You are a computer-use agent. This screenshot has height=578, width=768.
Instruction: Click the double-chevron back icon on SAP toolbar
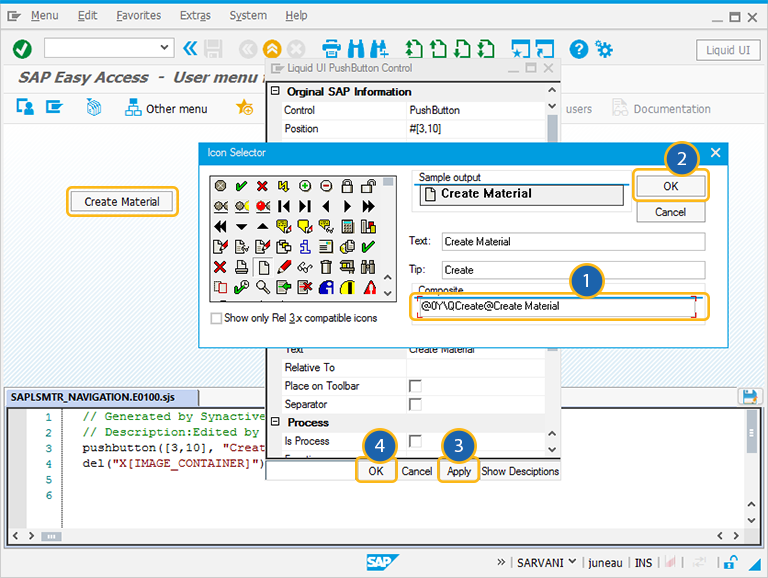coord(190,48)
